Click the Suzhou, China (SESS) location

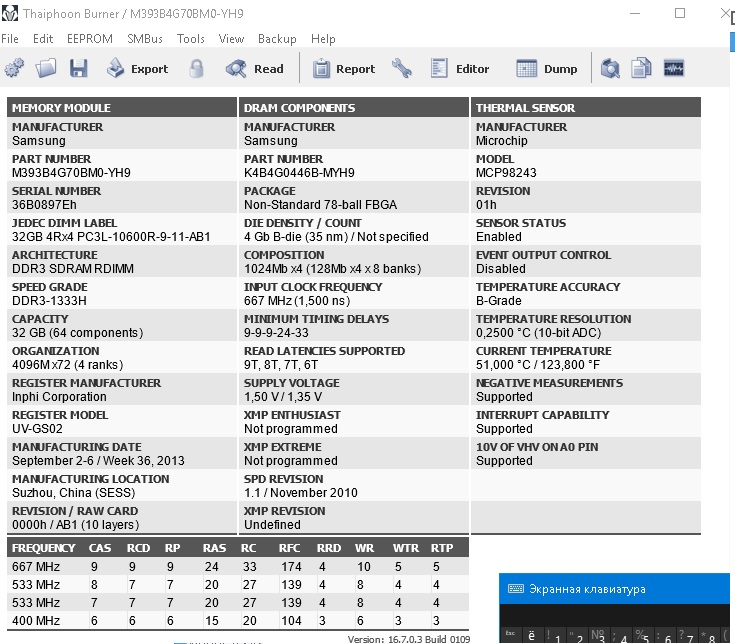[x=74, y=492]
